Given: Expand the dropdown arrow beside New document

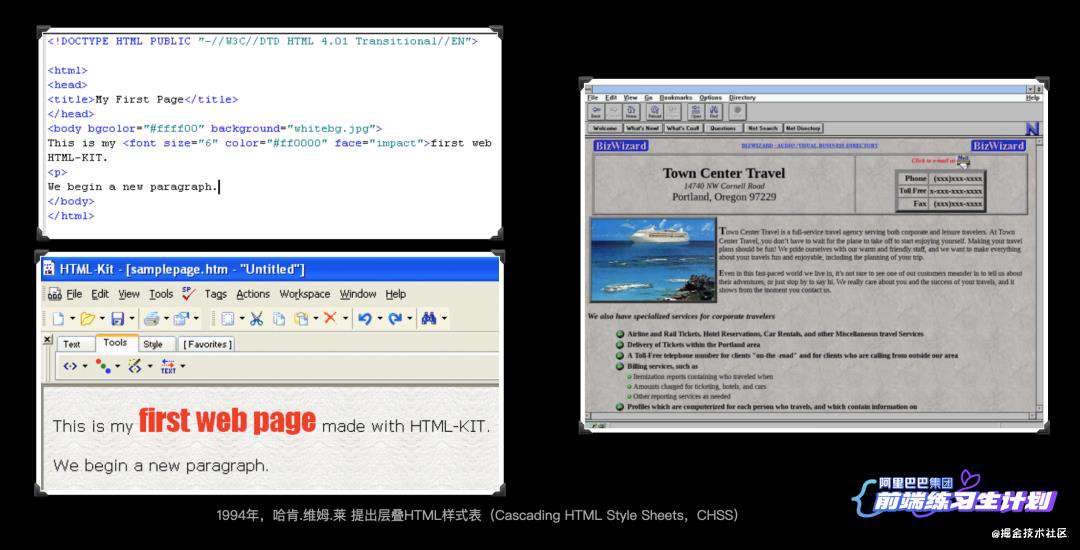Looking at the screenshot, I should (72, 319).
